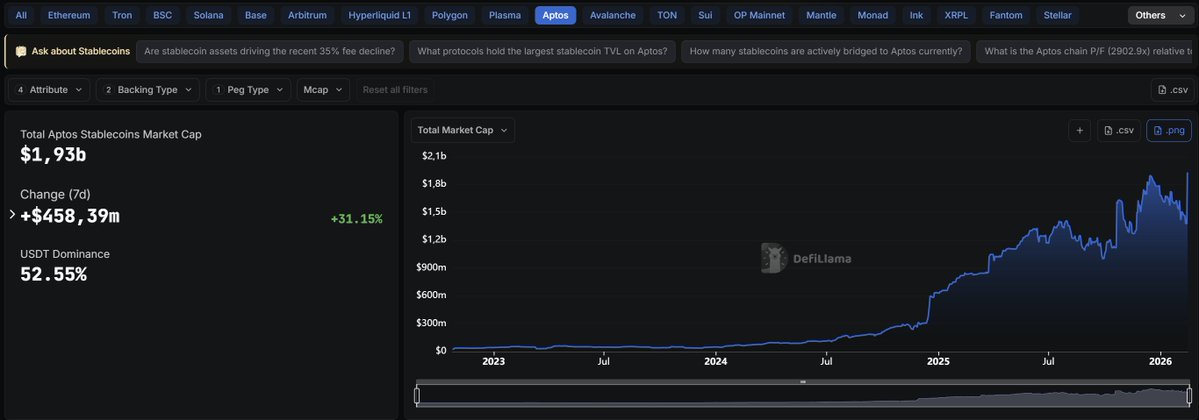Switch to the Tron chain tab
This screenshot has width=1199, height=420.
[122, 15]
